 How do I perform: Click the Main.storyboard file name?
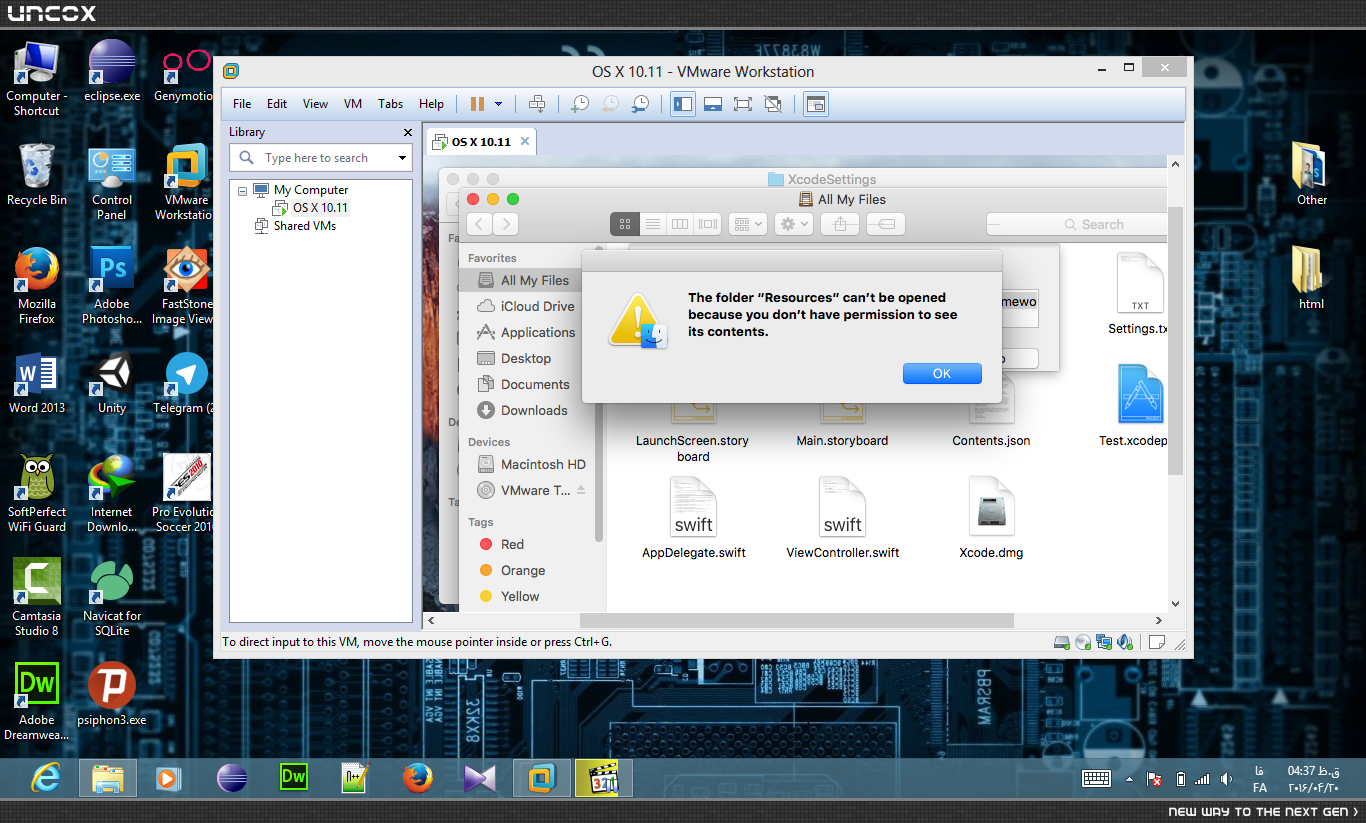point(842,441)
